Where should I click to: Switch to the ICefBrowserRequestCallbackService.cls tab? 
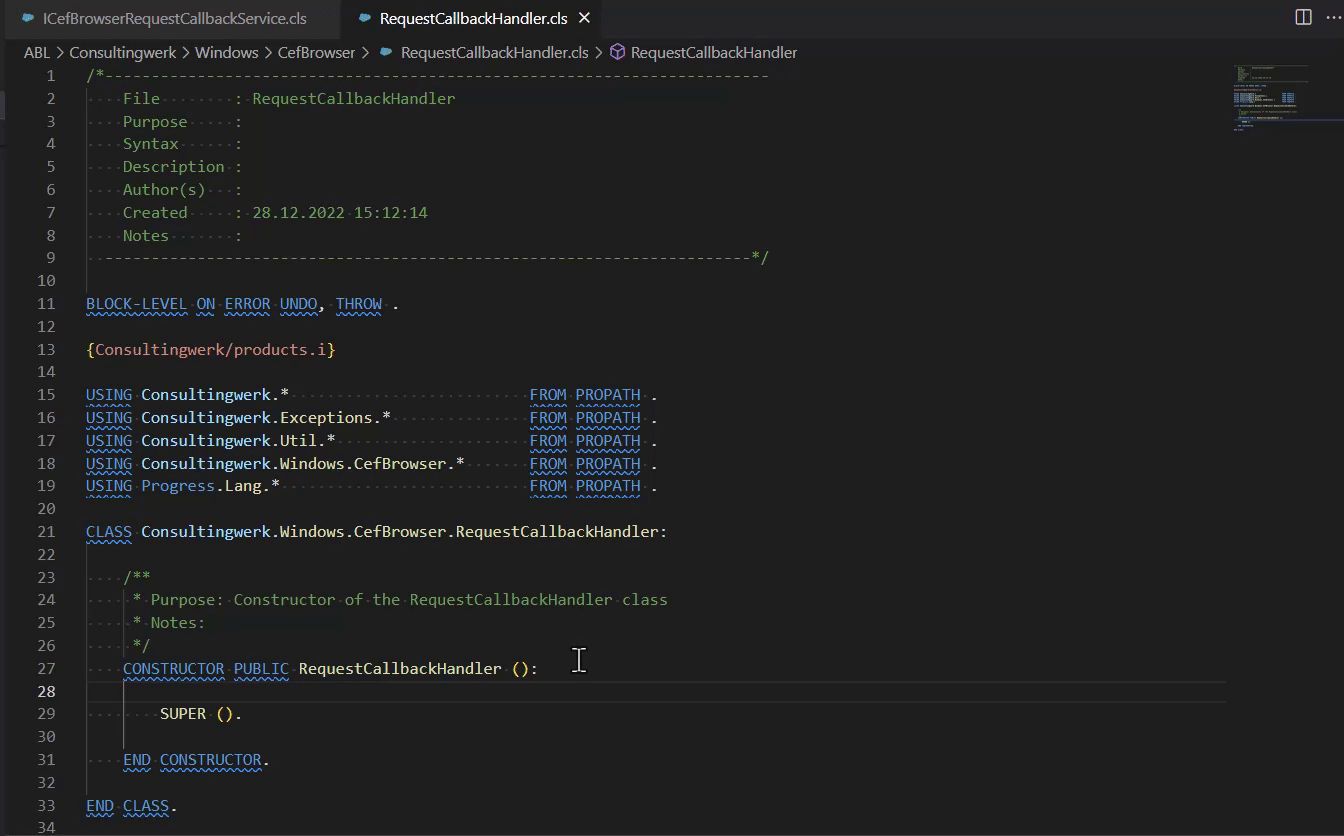point(165,18)
